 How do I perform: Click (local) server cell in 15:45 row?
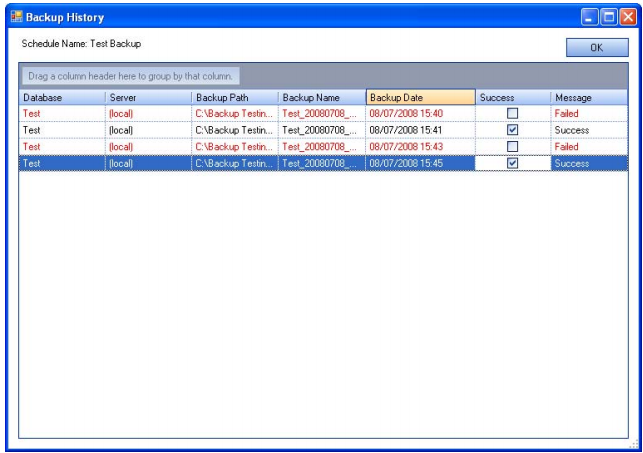[x=148, y=163]
